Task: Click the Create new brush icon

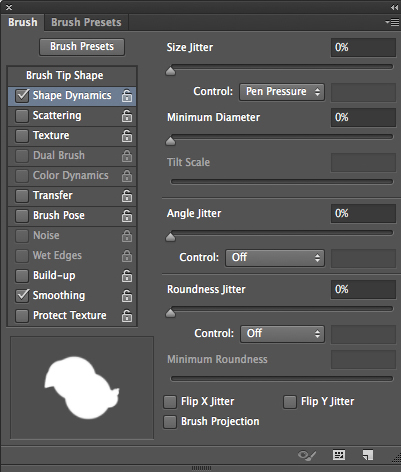Action: coord(368,455)
